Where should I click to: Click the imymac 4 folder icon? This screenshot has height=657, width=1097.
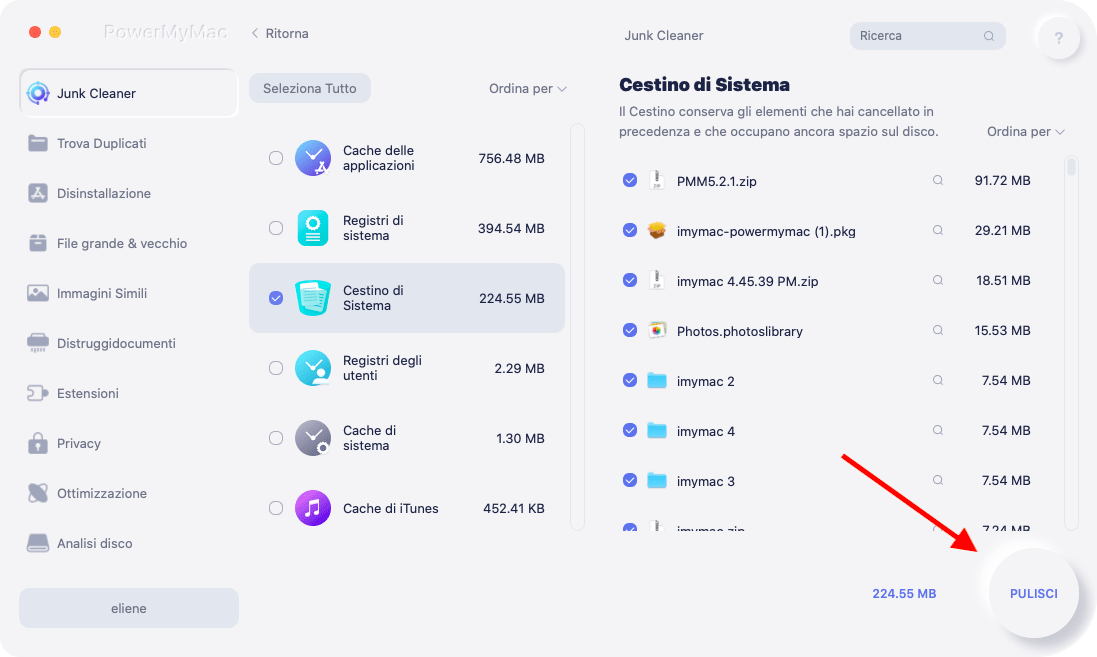tap(656, 430)
